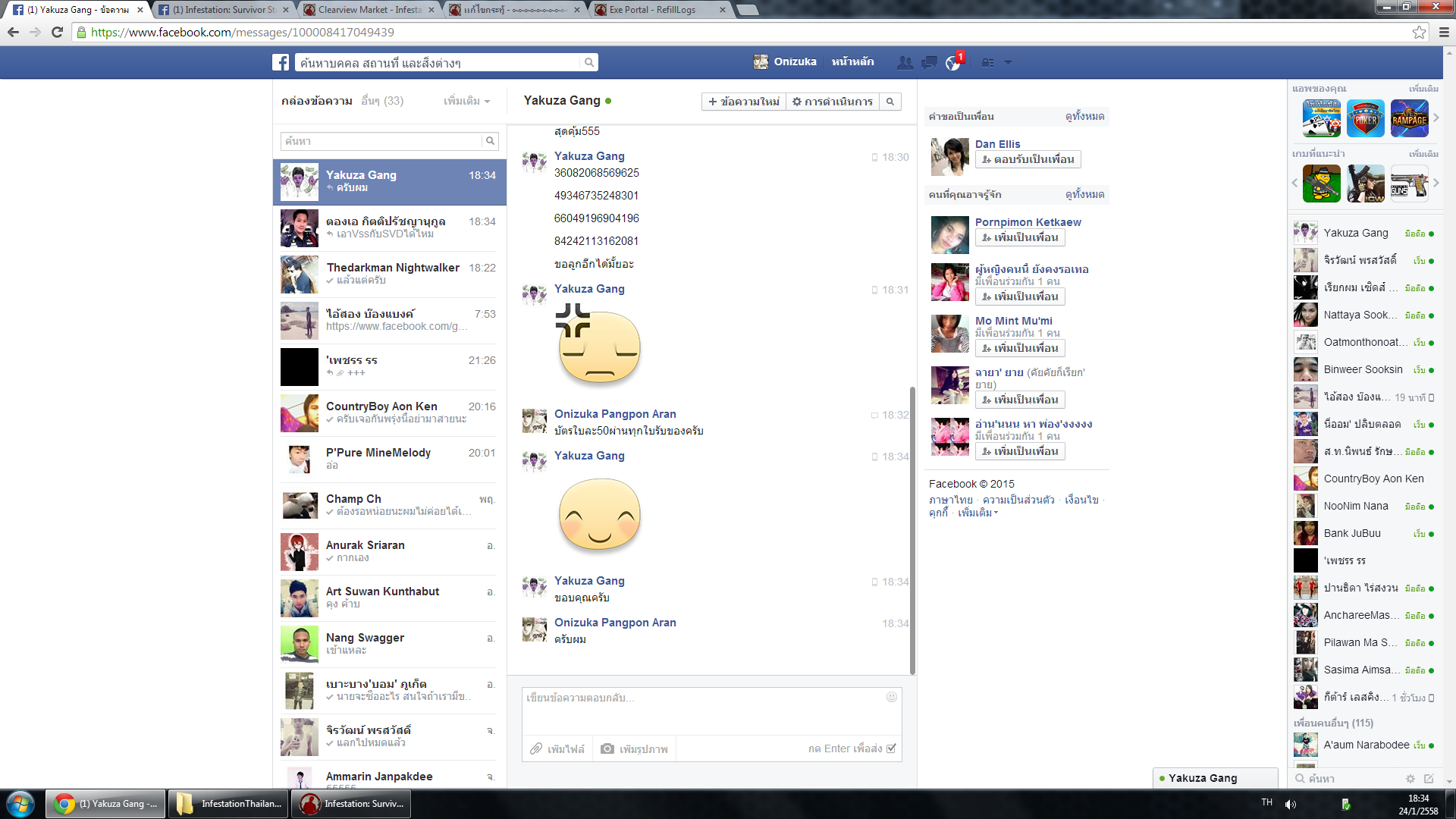Open chat sidebar options gear icon
The width and height of the screenshot is (1456, 819).
click(1410, 779)
